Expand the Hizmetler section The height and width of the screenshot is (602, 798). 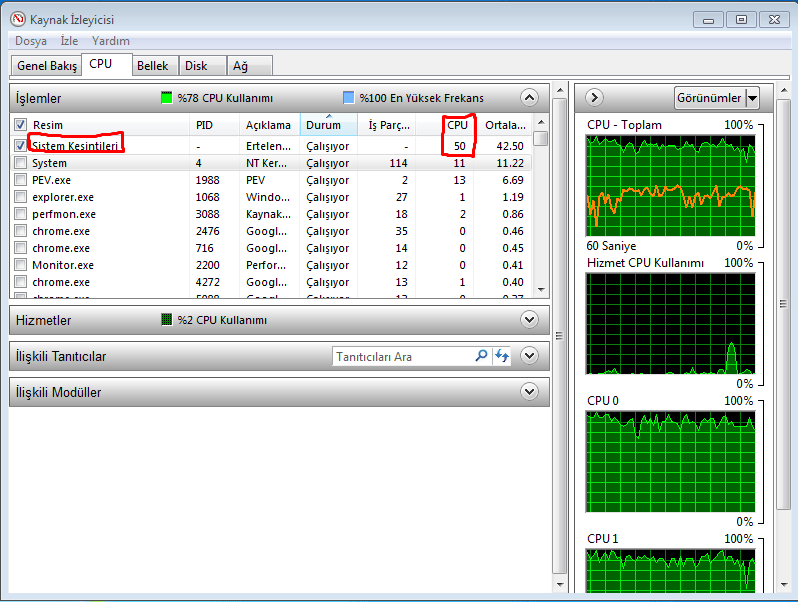pos(529,320)
